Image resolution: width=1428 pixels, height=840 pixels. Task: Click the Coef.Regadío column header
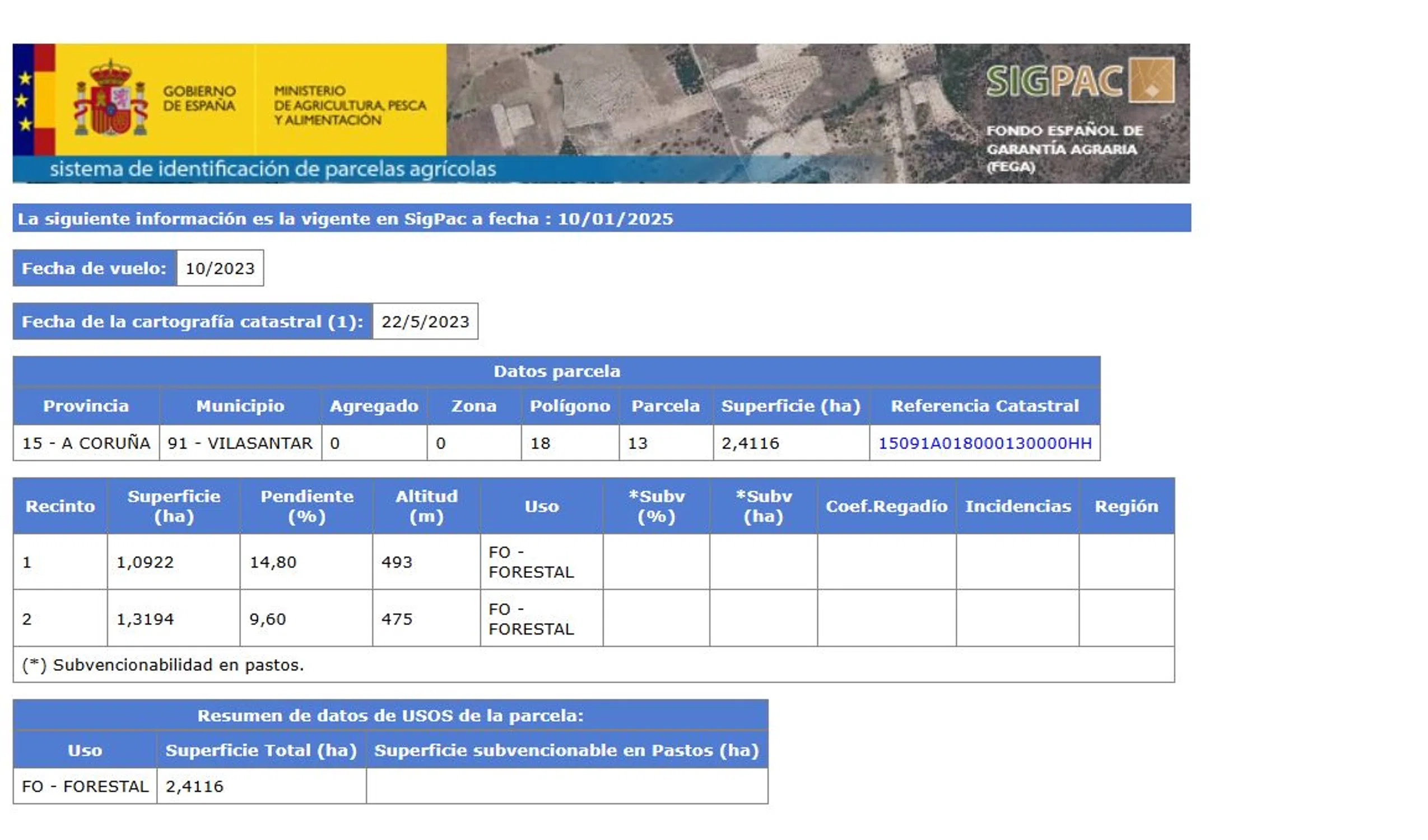[x=886, y=506]
